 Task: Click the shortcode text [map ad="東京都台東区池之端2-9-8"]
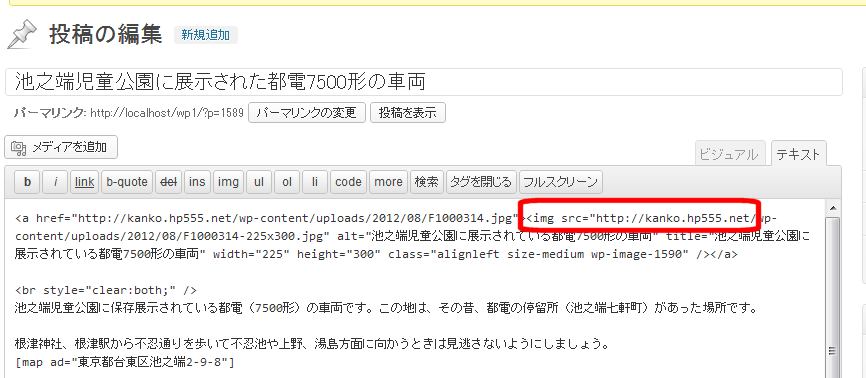[x=125, y=363]
